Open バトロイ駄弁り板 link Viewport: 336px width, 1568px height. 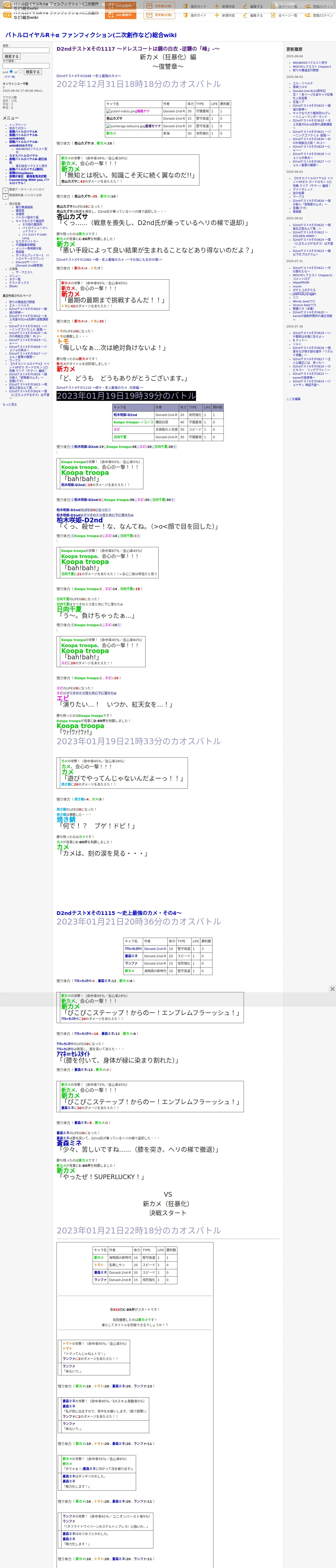pos(27,218)
